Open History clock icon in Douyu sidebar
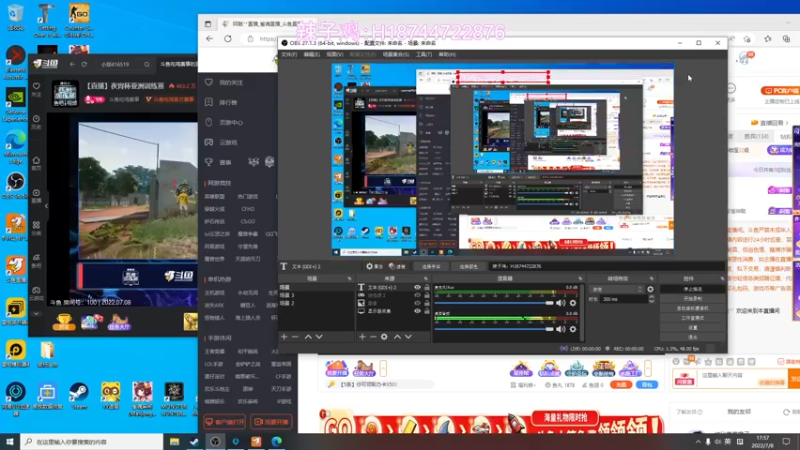This screenshot has width=800, height=450. click(x=36, y=121)
